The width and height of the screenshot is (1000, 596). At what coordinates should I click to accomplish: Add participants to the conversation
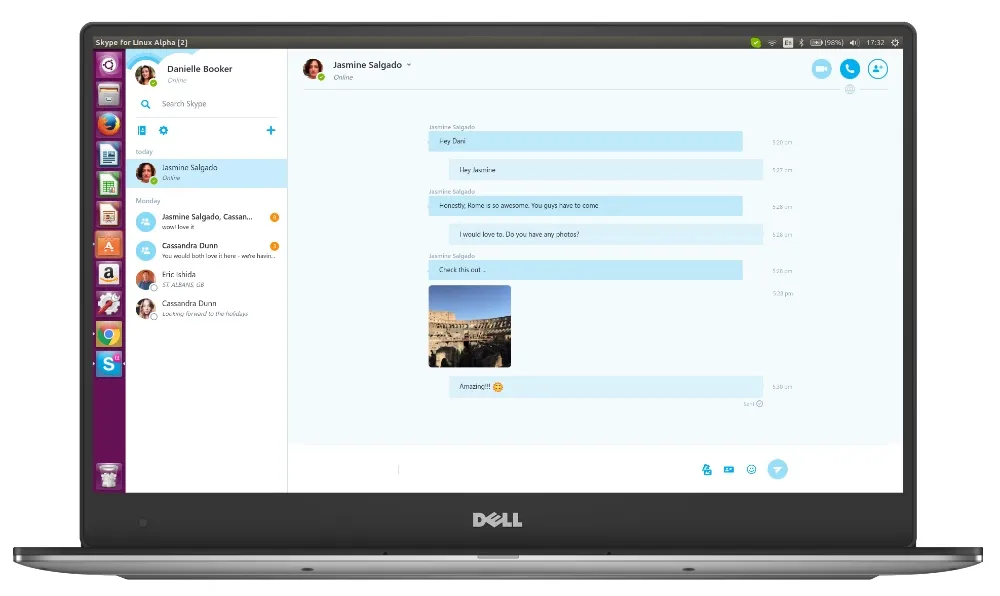876,69
